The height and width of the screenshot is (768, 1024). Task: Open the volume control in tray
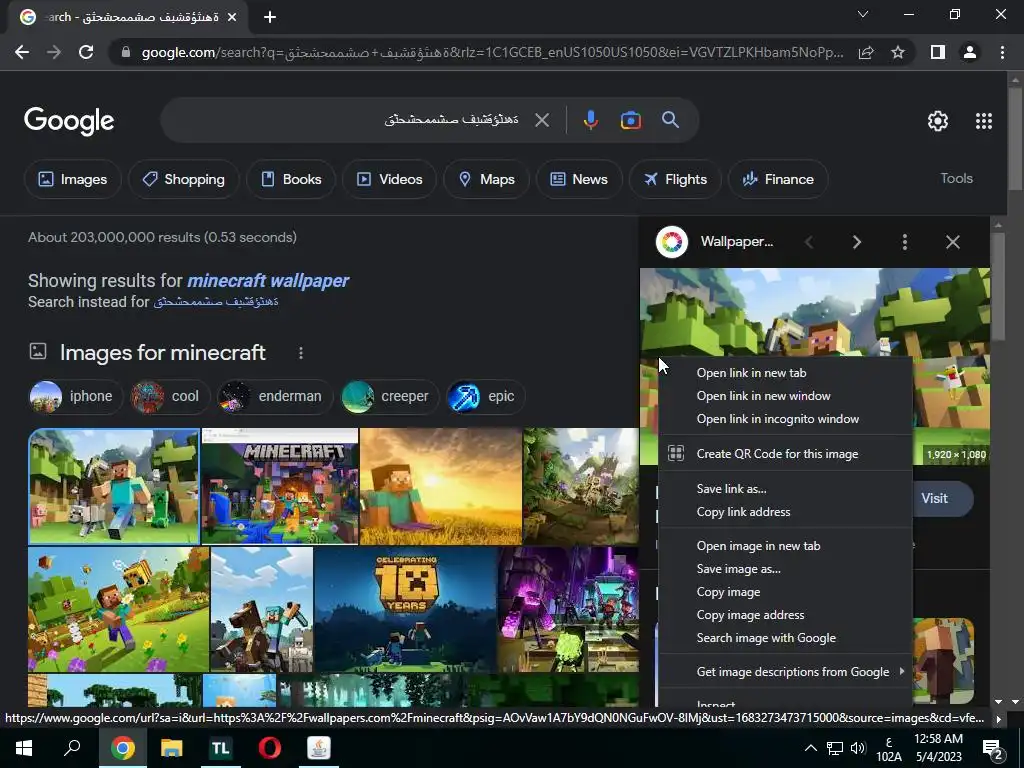point(858,748)
